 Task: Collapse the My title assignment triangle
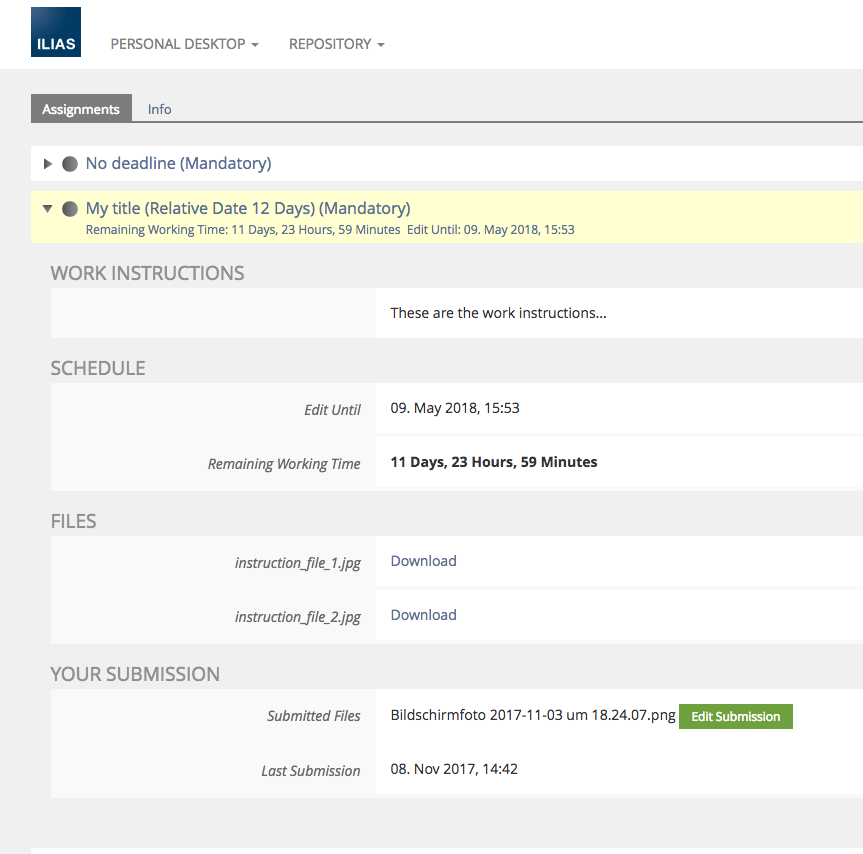click(x=47, y=209)
